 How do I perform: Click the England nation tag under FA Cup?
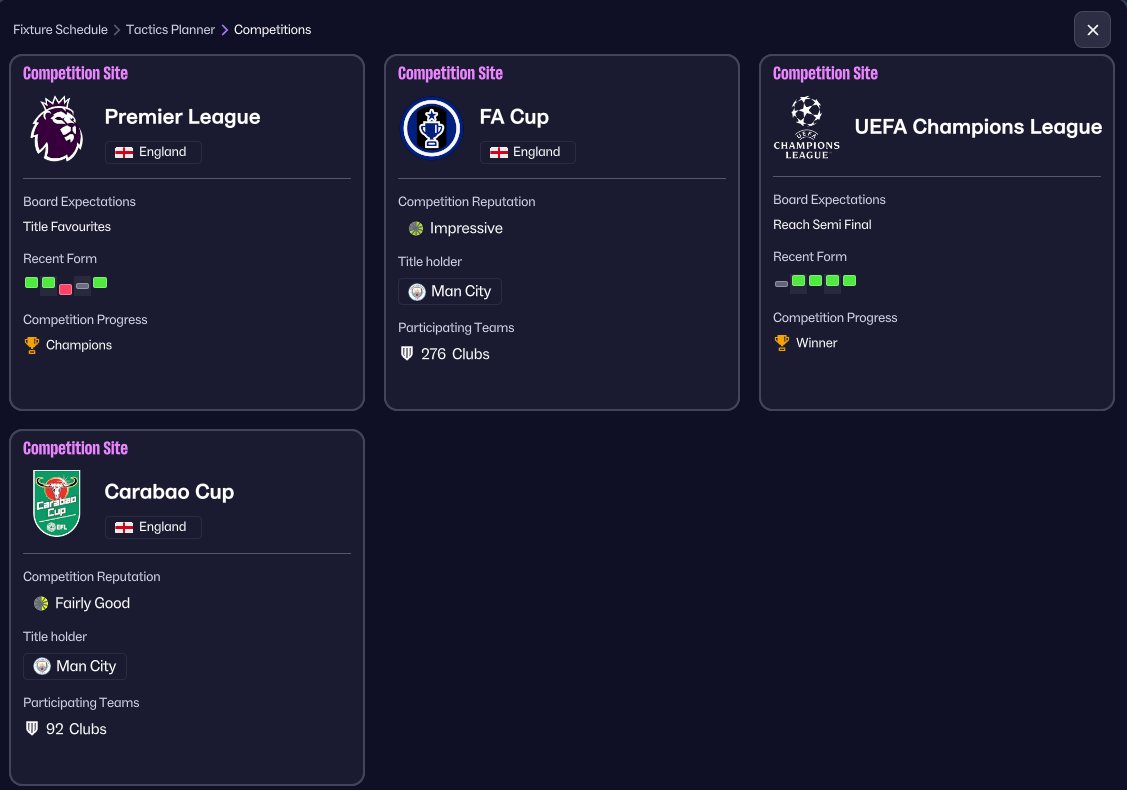[x=528, y=152]
